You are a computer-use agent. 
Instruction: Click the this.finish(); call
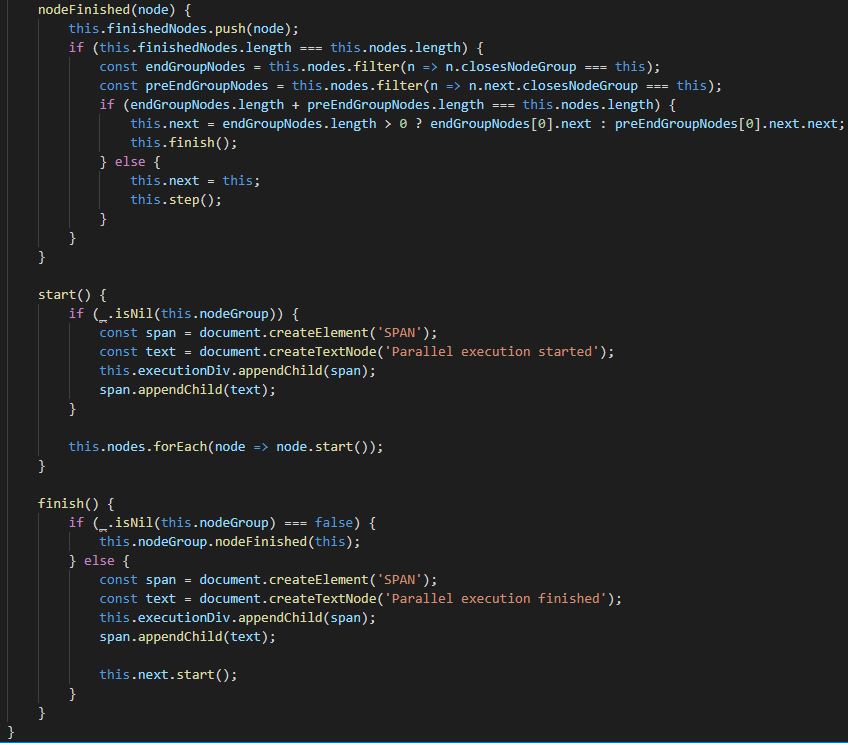coord(183,143)
